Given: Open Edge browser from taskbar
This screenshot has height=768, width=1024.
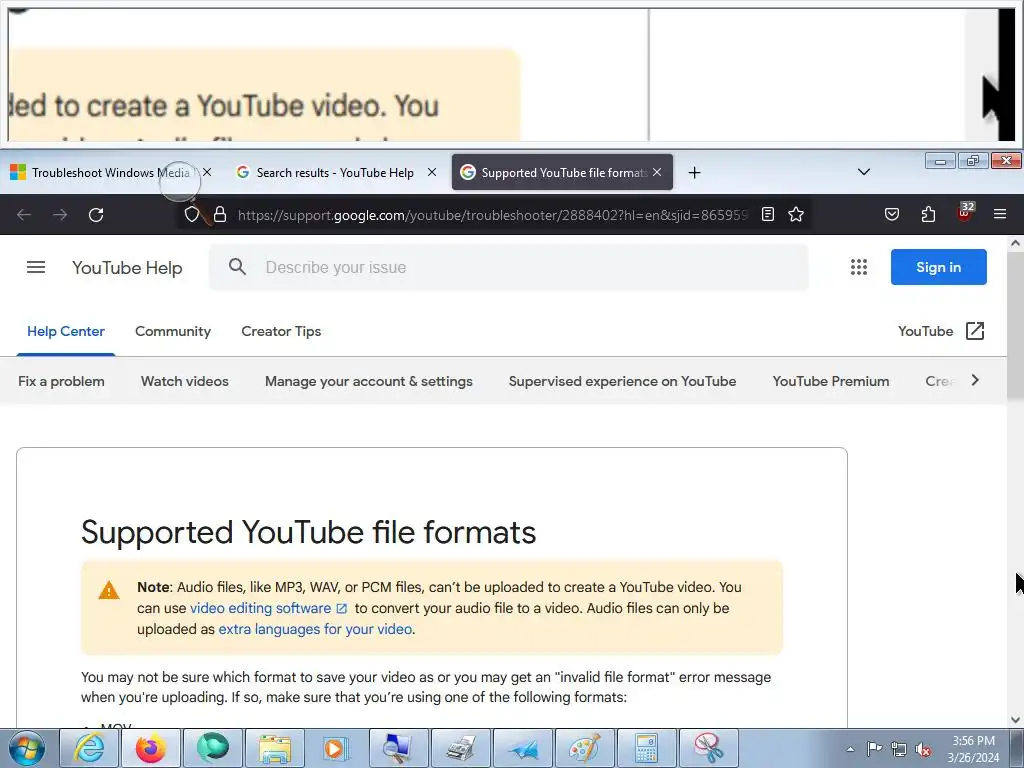Looking at the screenshot, I should 213,748.
